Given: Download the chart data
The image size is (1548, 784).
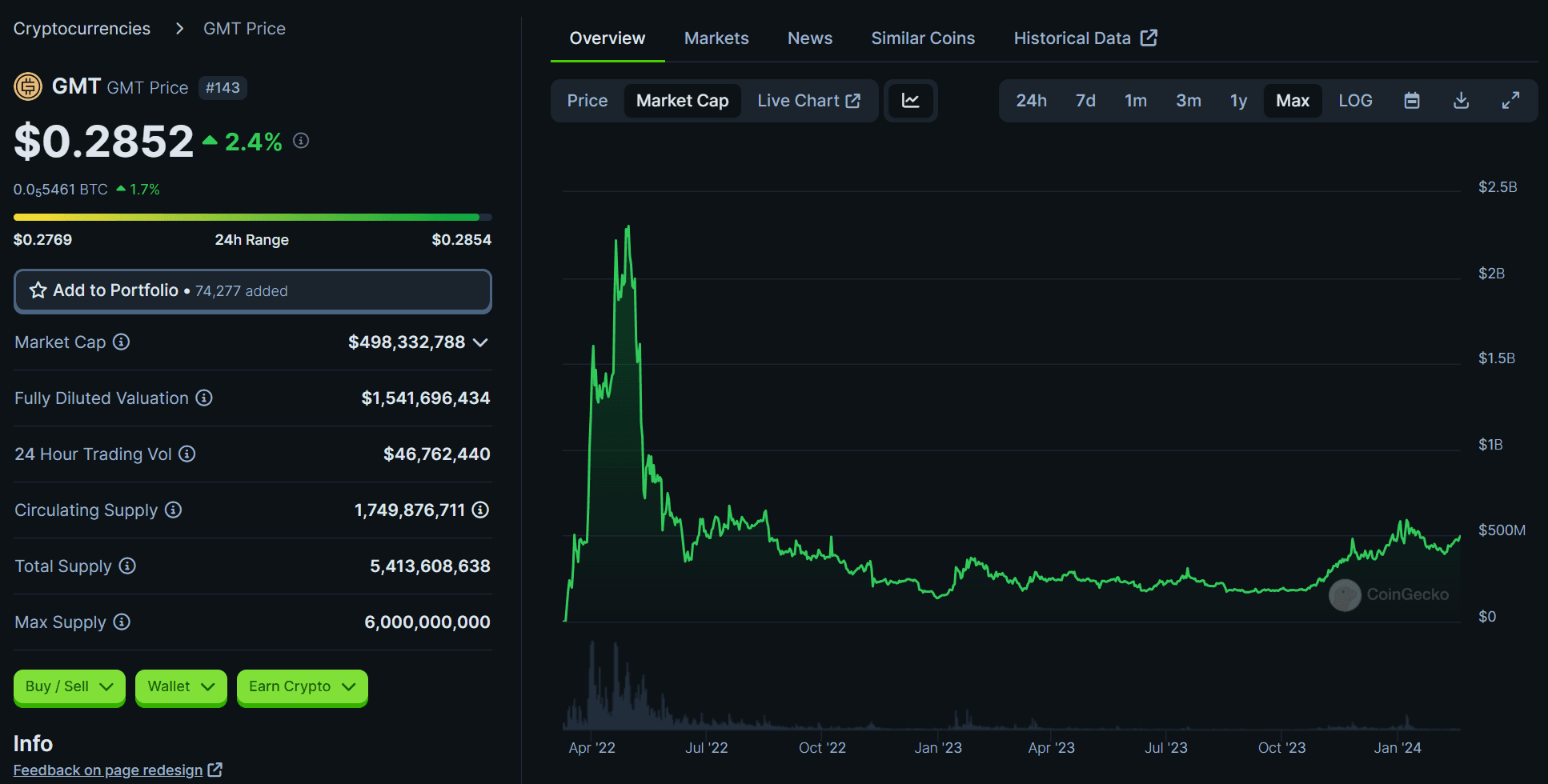Looking at the screenshot, I should (1461, 101).
